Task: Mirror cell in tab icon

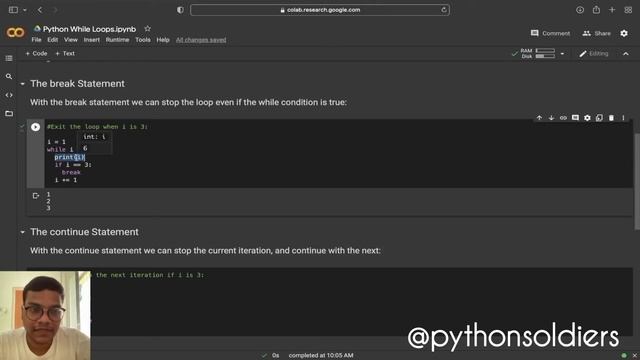Action: click(x=599, y=118)
